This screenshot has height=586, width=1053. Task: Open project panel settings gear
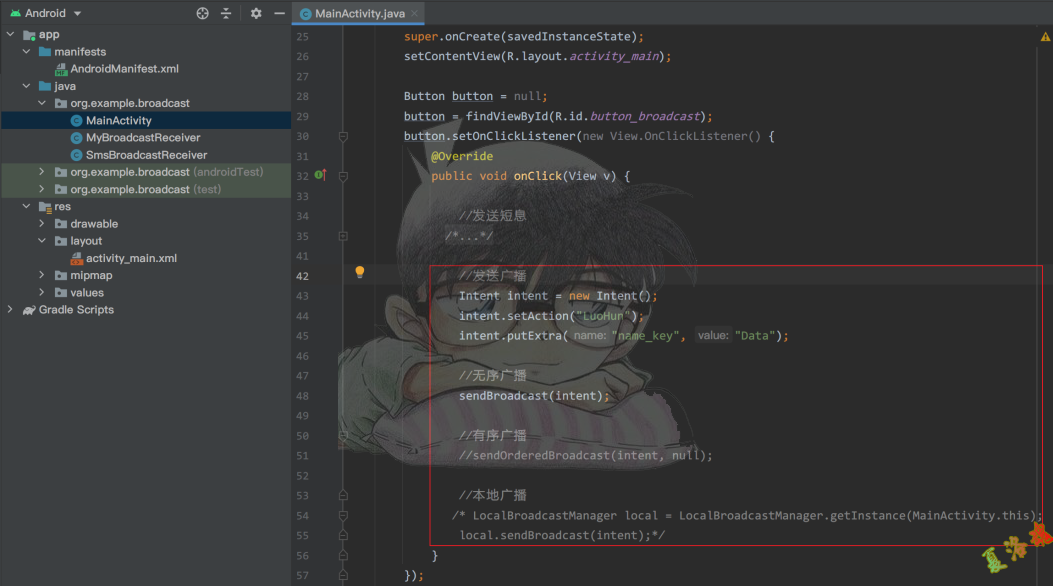[256, 13]
